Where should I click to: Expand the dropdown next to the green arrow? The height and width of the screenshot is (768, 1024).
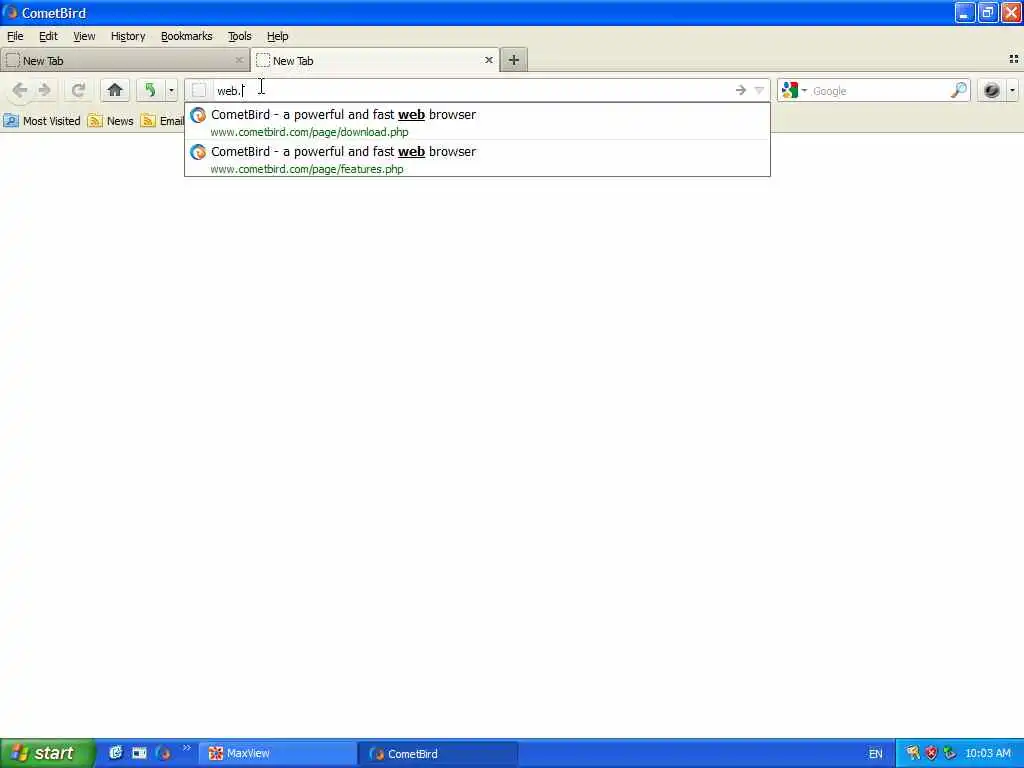tap(171, 90)
